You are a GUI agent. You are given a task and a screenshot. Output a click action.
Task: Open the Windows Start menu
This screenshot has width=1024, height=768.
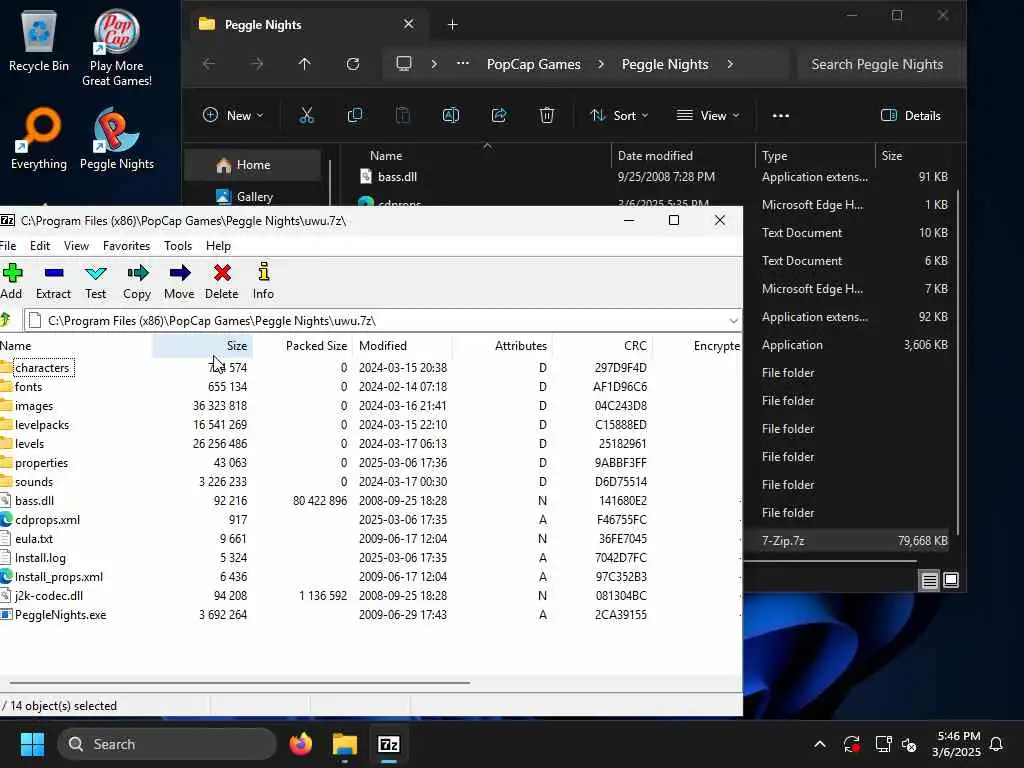(32, 744)
